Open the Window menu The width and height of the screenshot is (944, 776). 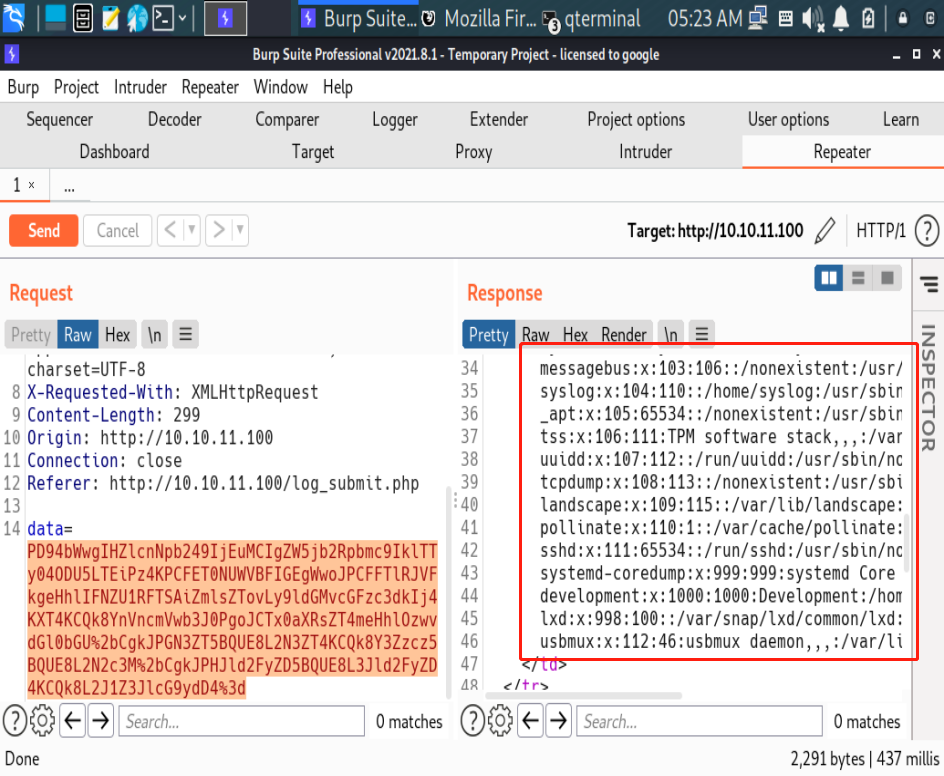(281, 87)
